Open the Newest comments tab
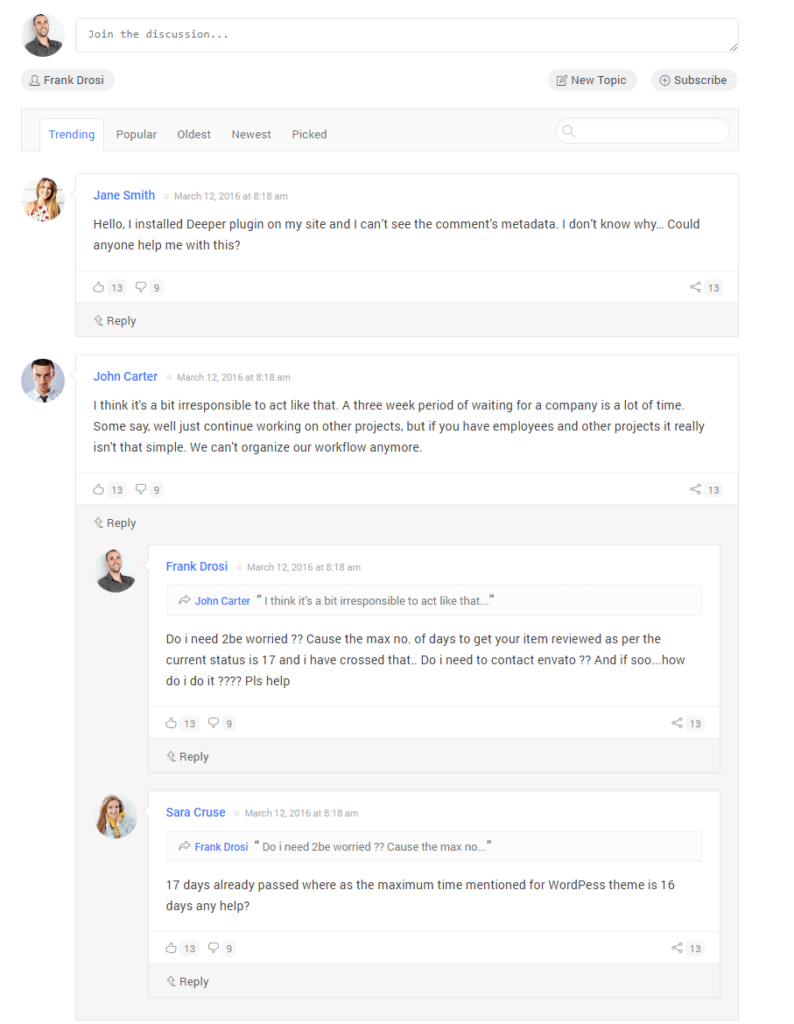Image resolution: width=794 pixels, height=1024 pixels. pos(251,133)
